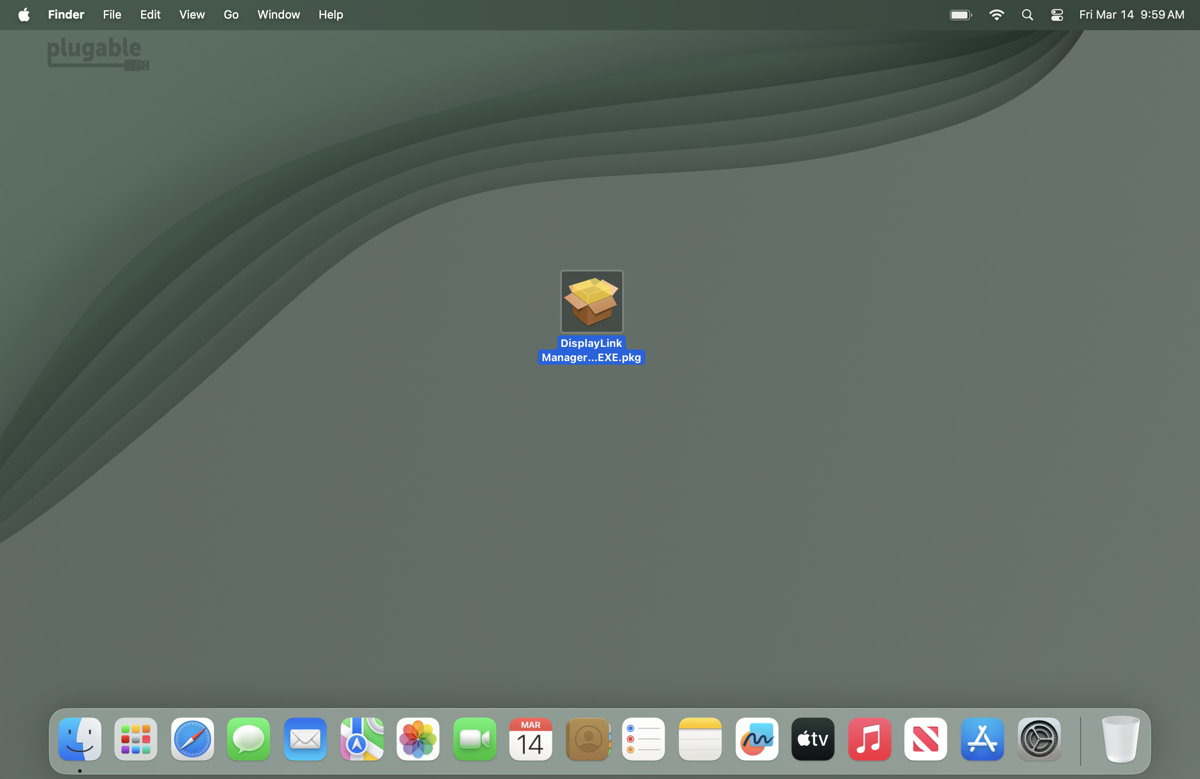Open Freeform from the Dock
Image resolution: width=1200 pixels, height=779 pixels.
pos(756,738)
